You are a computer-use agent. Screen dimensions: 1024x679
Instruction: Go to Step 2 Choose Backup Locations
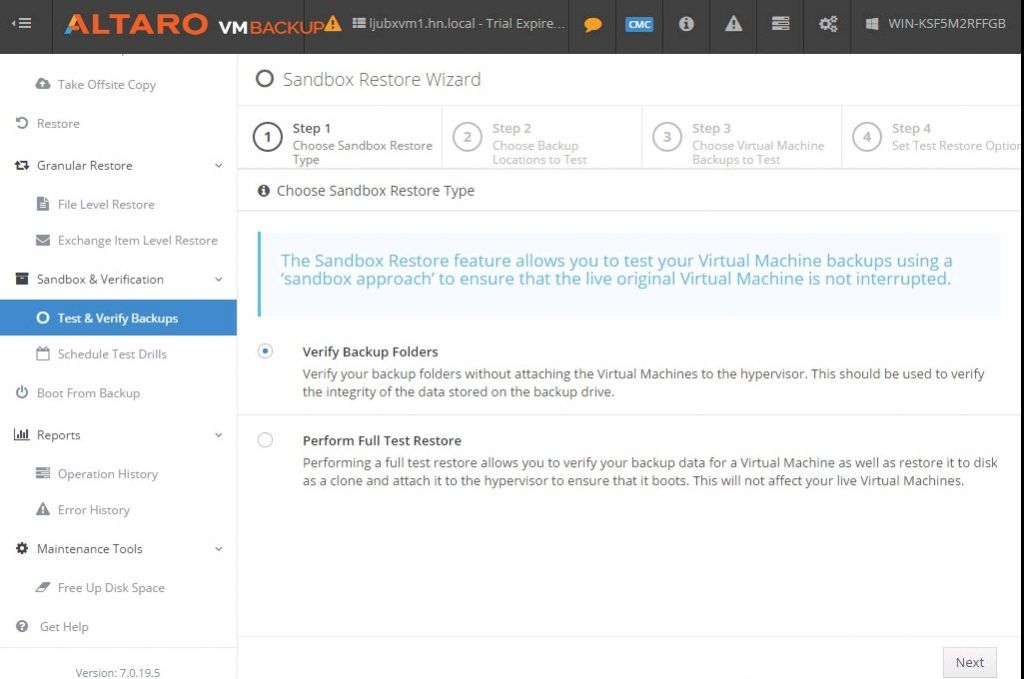(542, 138)
